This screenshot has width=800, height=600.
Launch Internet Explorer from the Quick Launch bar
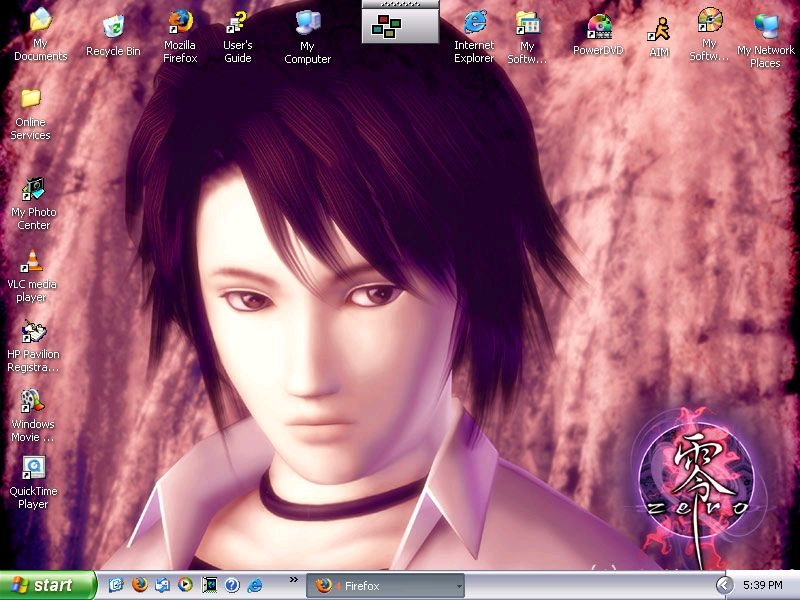[255, 585]
